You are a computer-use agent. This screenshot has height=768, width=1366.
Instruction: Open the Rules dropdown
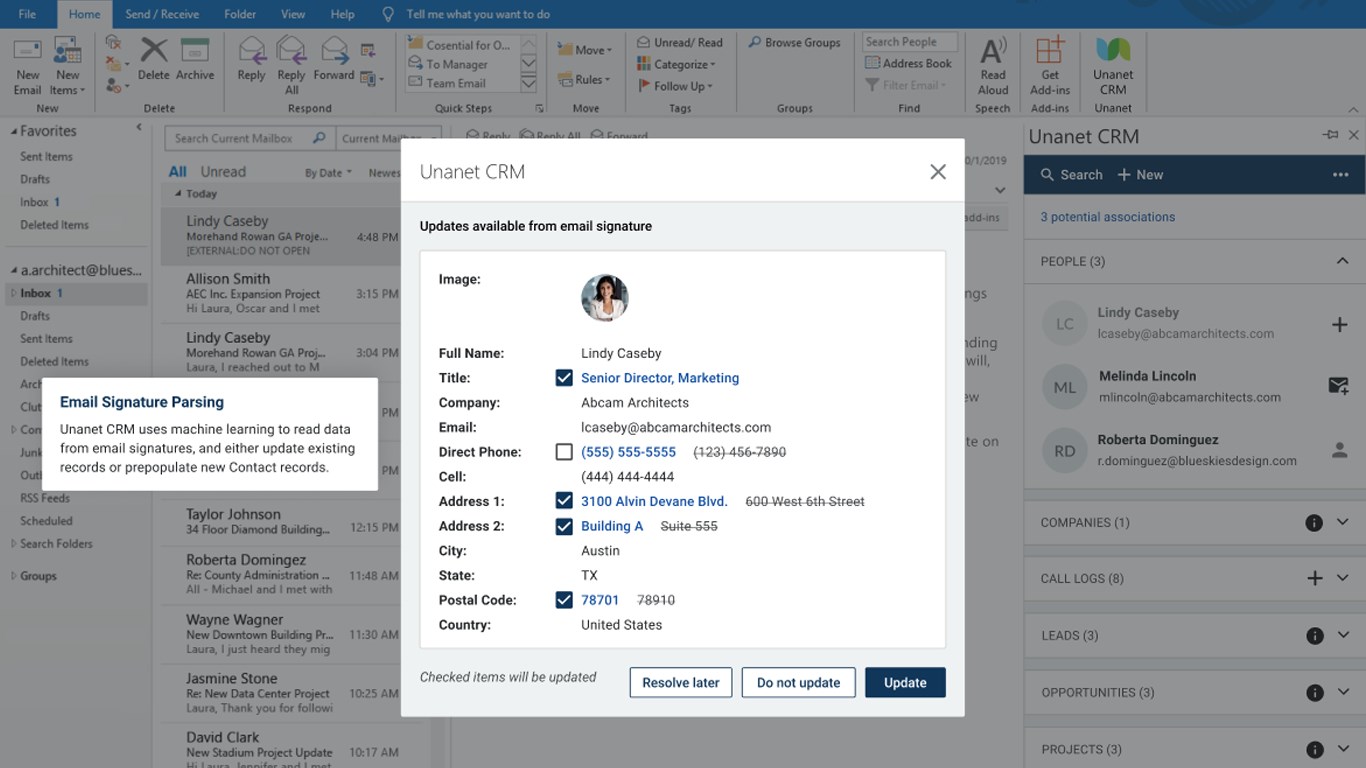tap(585, 80)
